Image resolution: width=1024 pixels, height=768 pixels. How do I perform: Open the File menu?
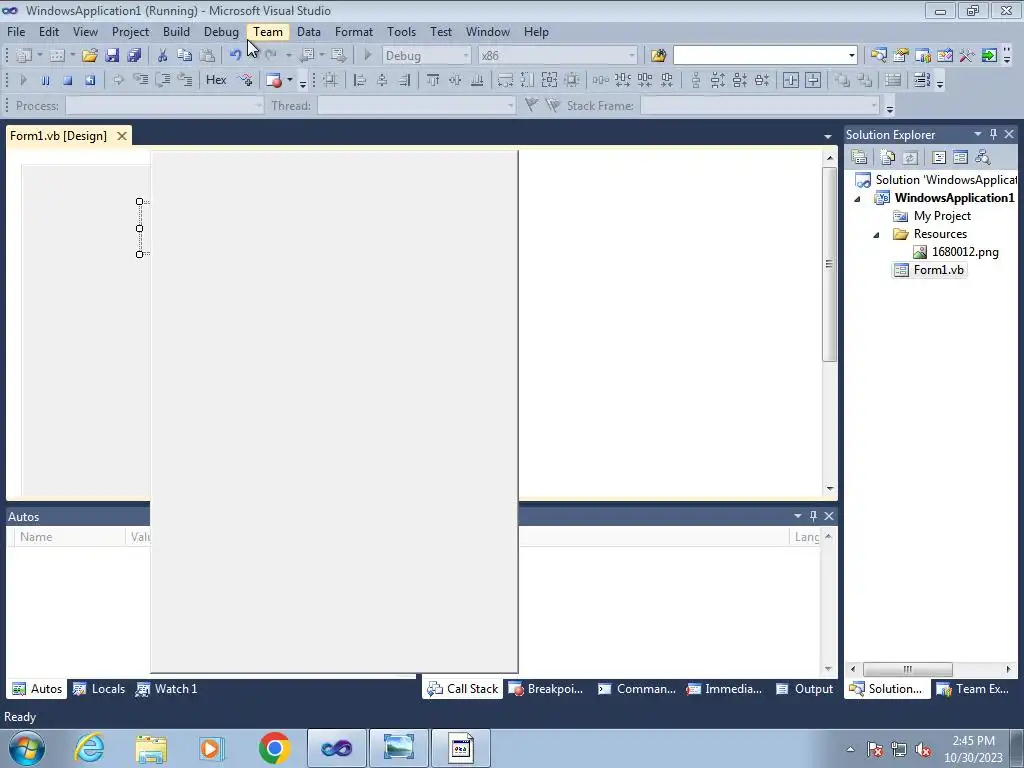pyautogui.click(x=16, y=31)
